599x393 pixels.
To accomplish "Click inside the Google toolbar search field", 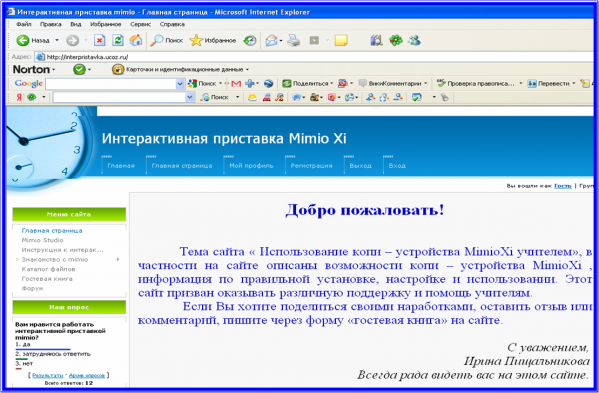I will [111, 84].
